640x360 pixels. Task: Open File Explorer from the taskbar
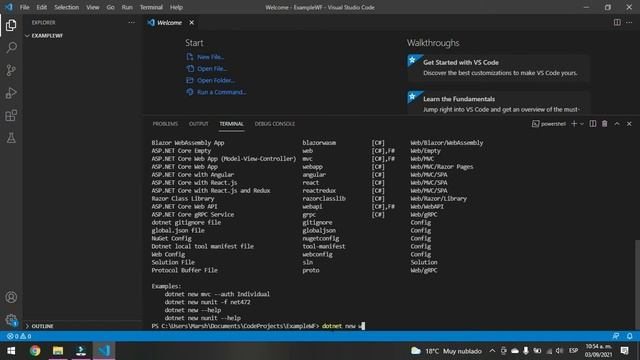click(x=58, y=351)
